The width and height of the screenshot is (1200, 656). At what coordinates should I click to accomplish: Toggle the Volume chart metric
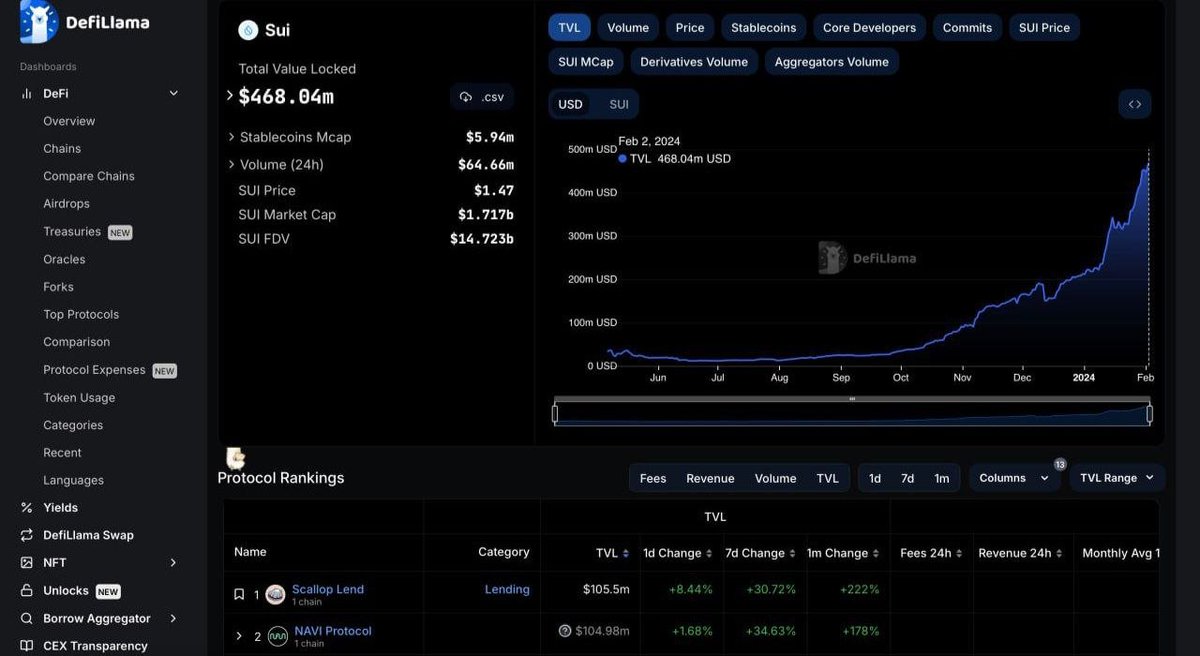pos(628,28)
